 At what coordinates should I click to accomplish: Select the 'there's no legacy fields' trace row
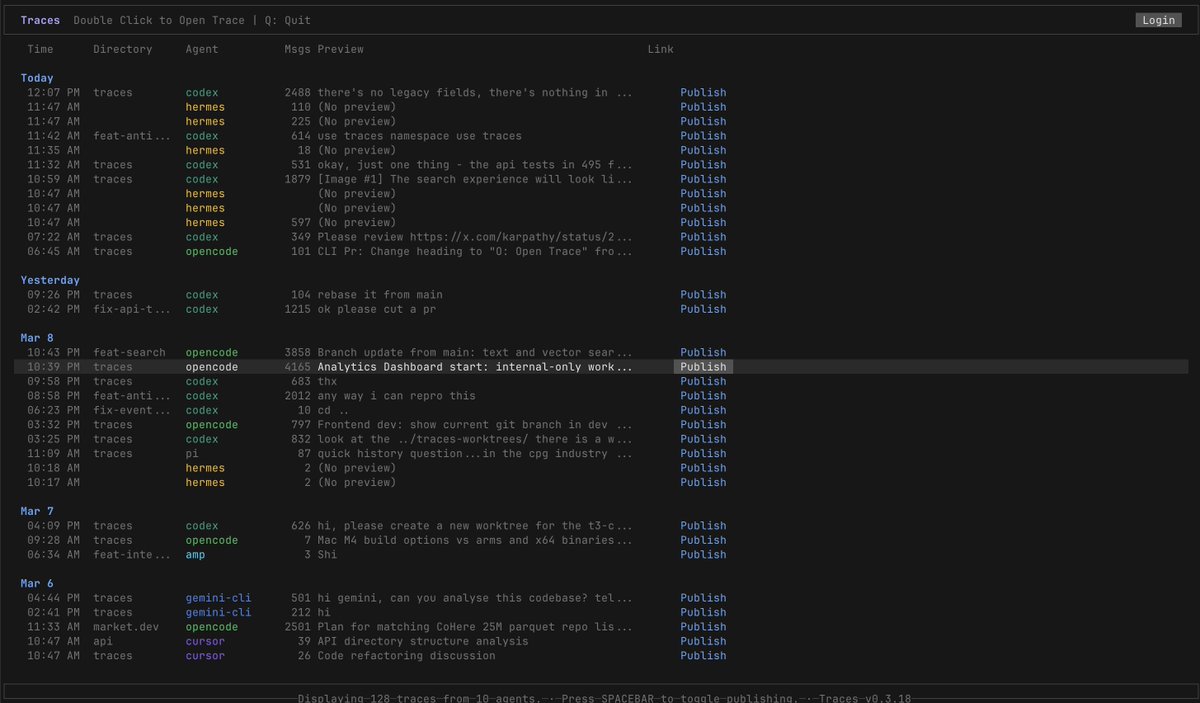600,93
